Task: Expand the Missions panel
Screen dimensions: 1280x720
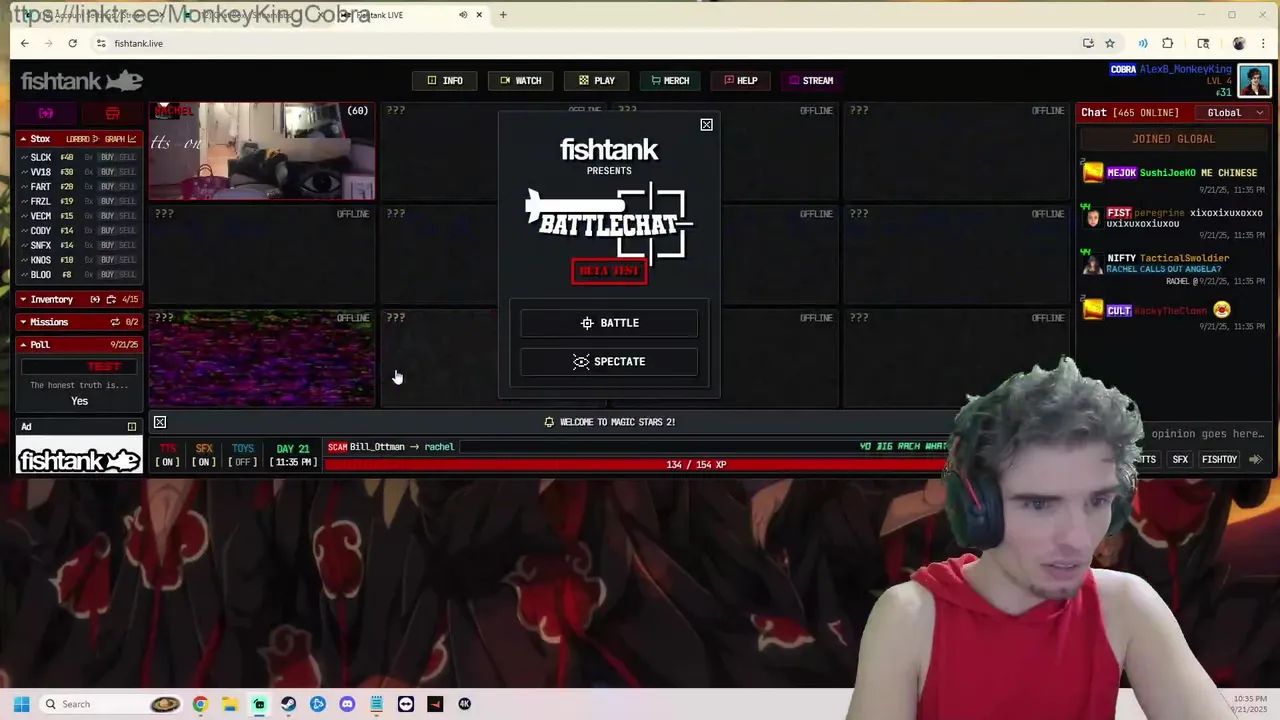Action: (23, 322)
